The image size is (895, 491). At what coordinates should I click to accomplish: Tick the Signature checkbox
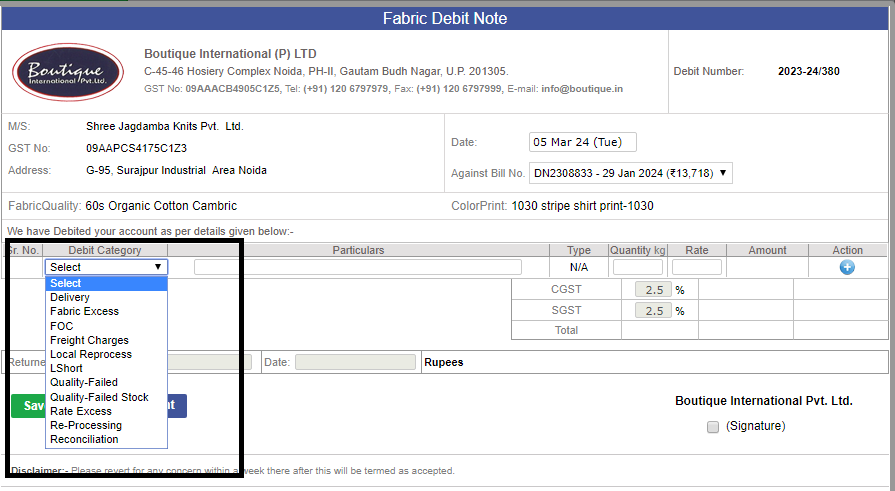pos(712,427)
